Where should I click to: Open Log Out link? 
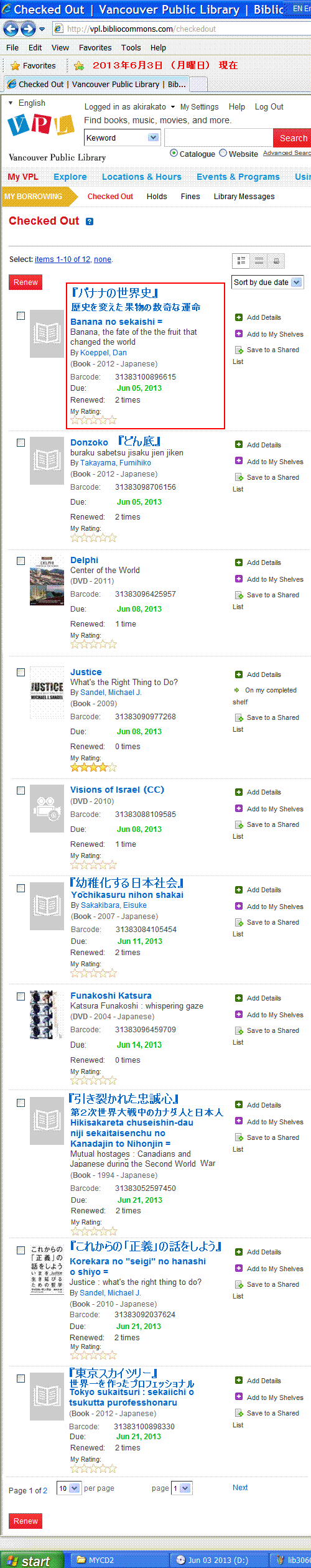tap(269, 106)
